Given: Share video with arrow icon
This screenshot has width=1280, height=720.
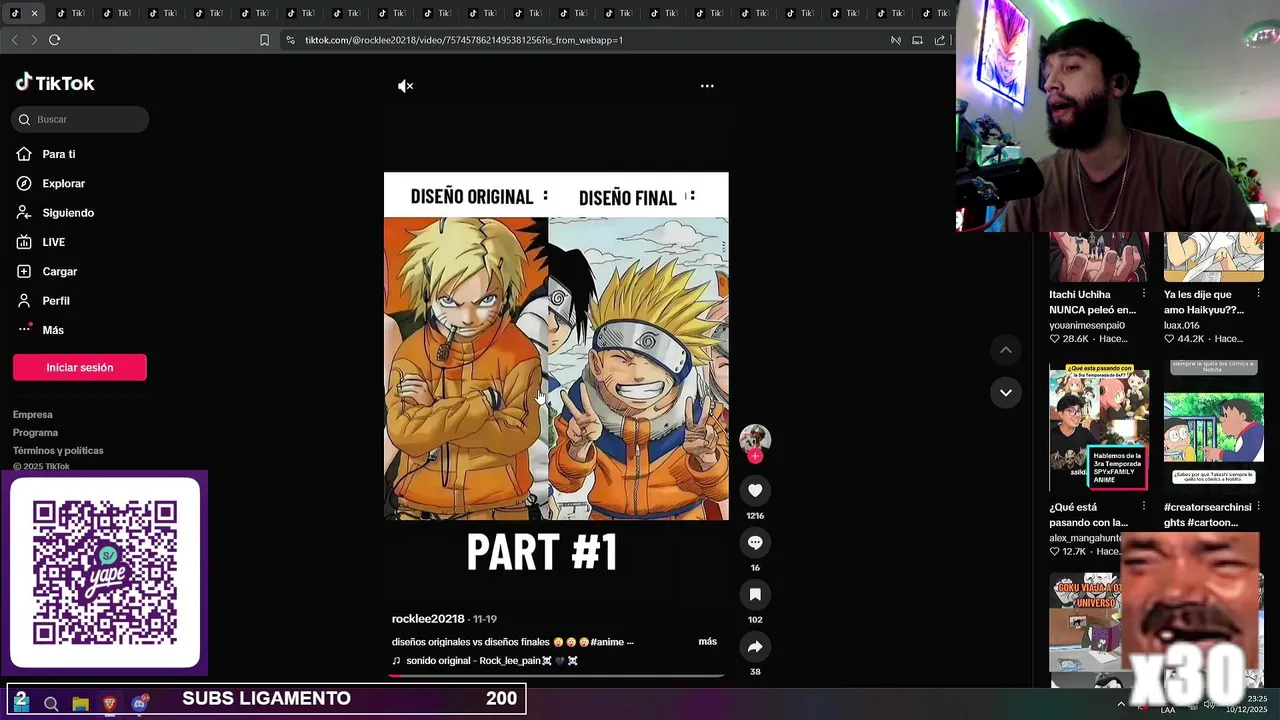Looking at the screenshot, I should [x=755, y=646].
